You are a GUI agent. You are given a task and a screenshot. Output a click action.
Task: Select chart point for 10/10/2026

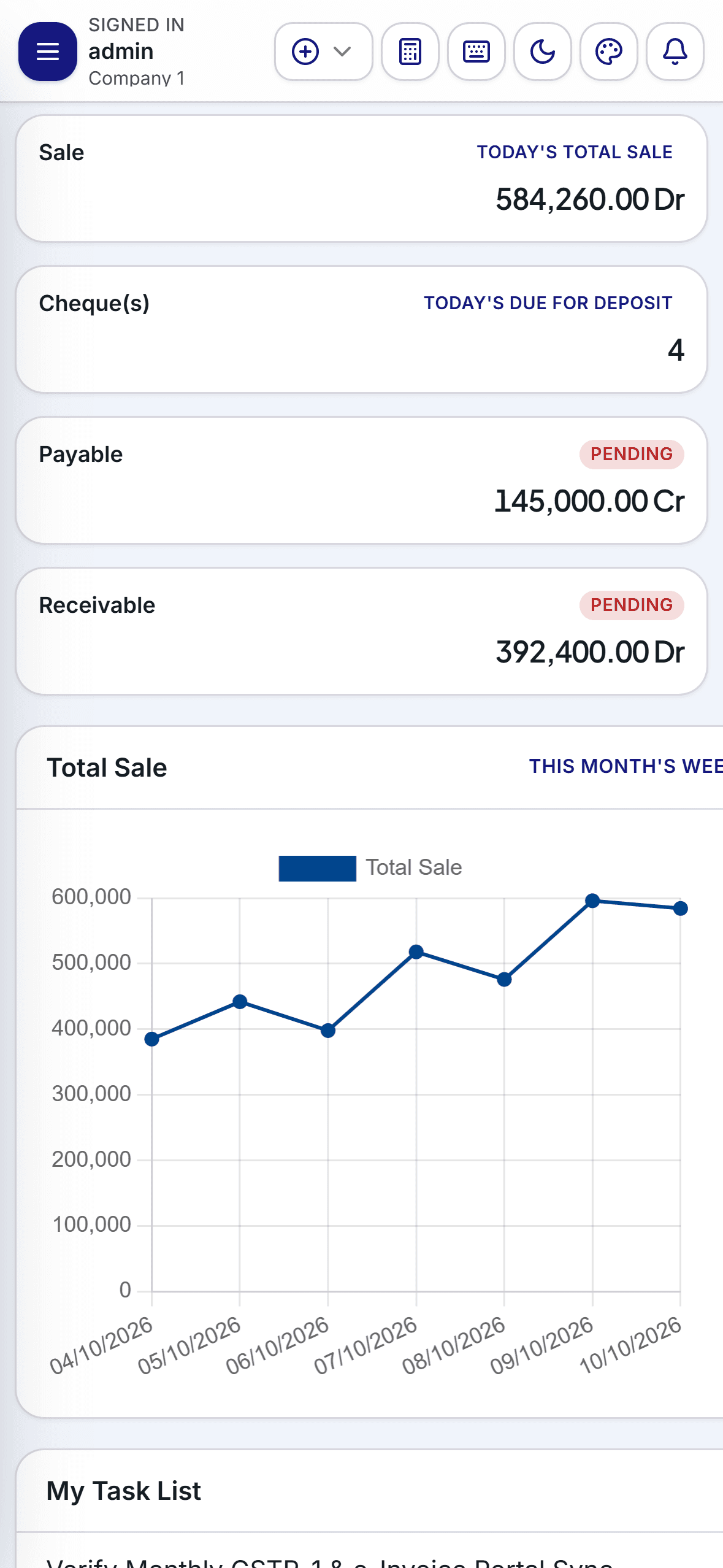pos(680,909)
